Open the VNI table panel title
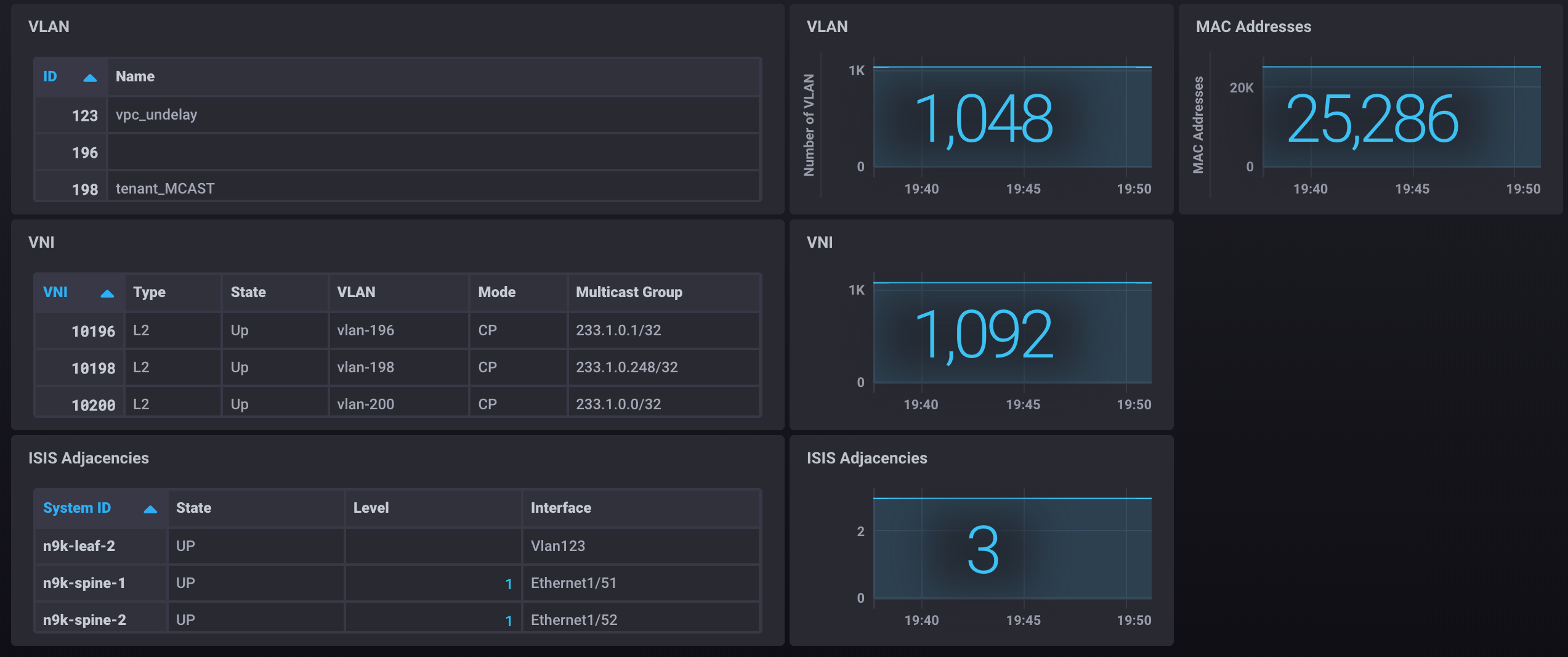This screenshot has width=1568, height=657. pyautogui.click(x=41, y=242)
